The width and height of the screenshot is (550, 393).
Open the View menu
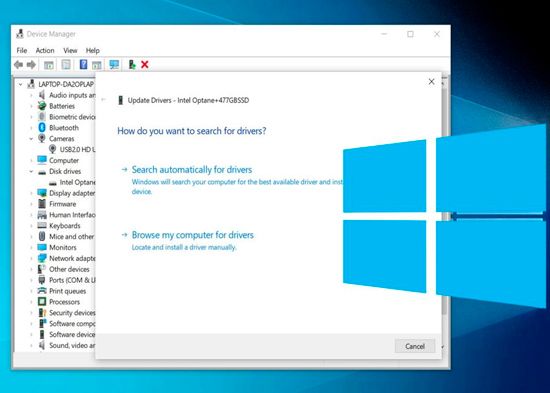(70, 51)
